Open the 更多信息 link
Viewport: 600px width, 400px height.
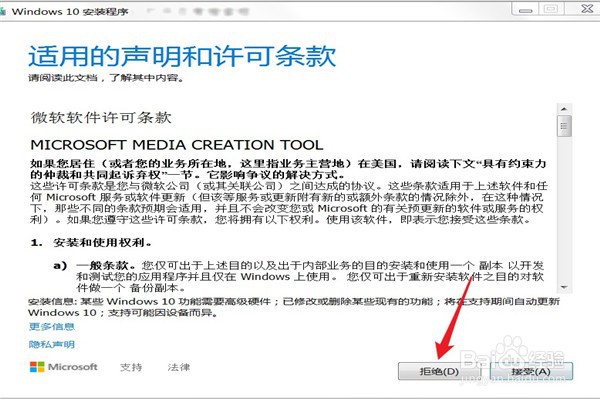pyautogui.click(x=52, y=327)
